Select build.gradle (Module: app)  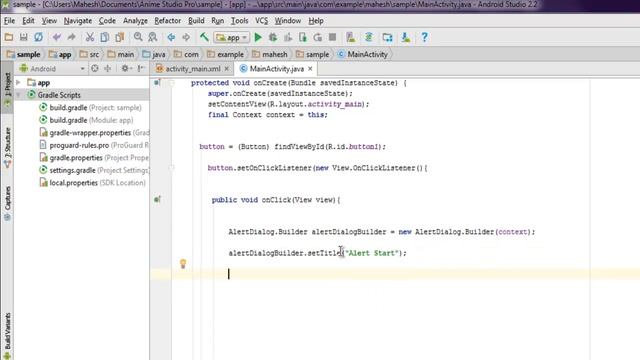87,120
